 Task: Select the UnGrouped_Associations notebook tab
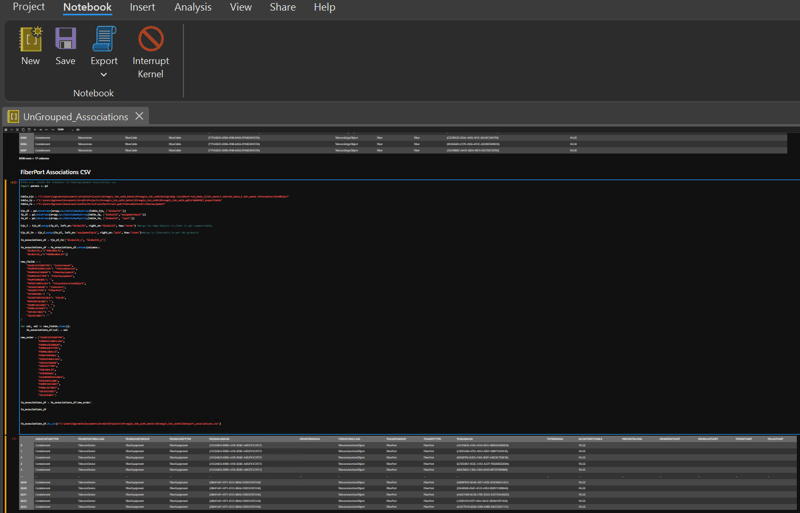[x=76, y=117]
